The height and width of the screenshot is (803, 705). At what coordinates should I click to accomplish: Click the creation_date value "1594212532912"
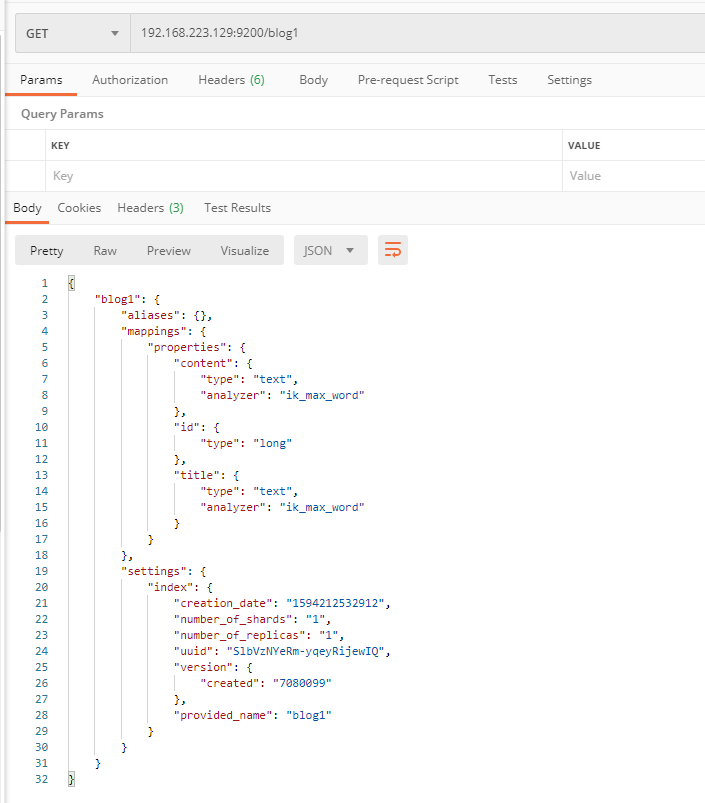pyautogui.click(x=335, y=603)
